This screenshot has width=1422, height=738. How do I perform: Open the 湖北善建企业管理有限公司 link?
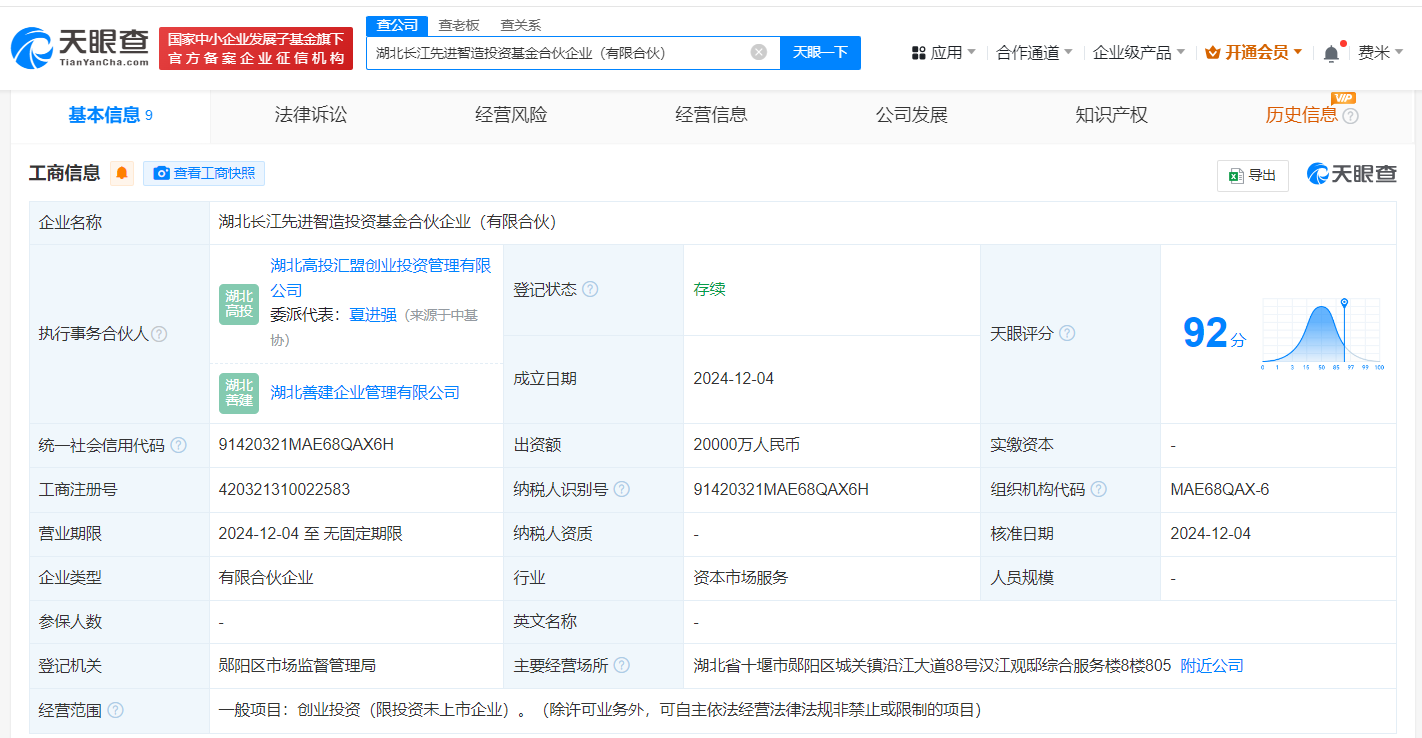tap(365, 393)
